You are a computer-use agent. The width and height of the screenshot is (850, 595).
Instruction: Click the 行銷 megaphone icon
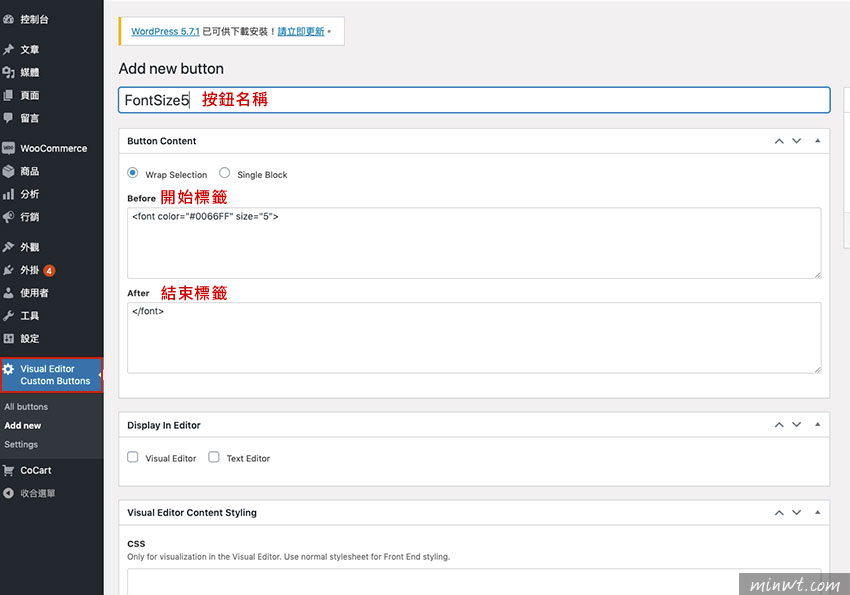point(8,217)
